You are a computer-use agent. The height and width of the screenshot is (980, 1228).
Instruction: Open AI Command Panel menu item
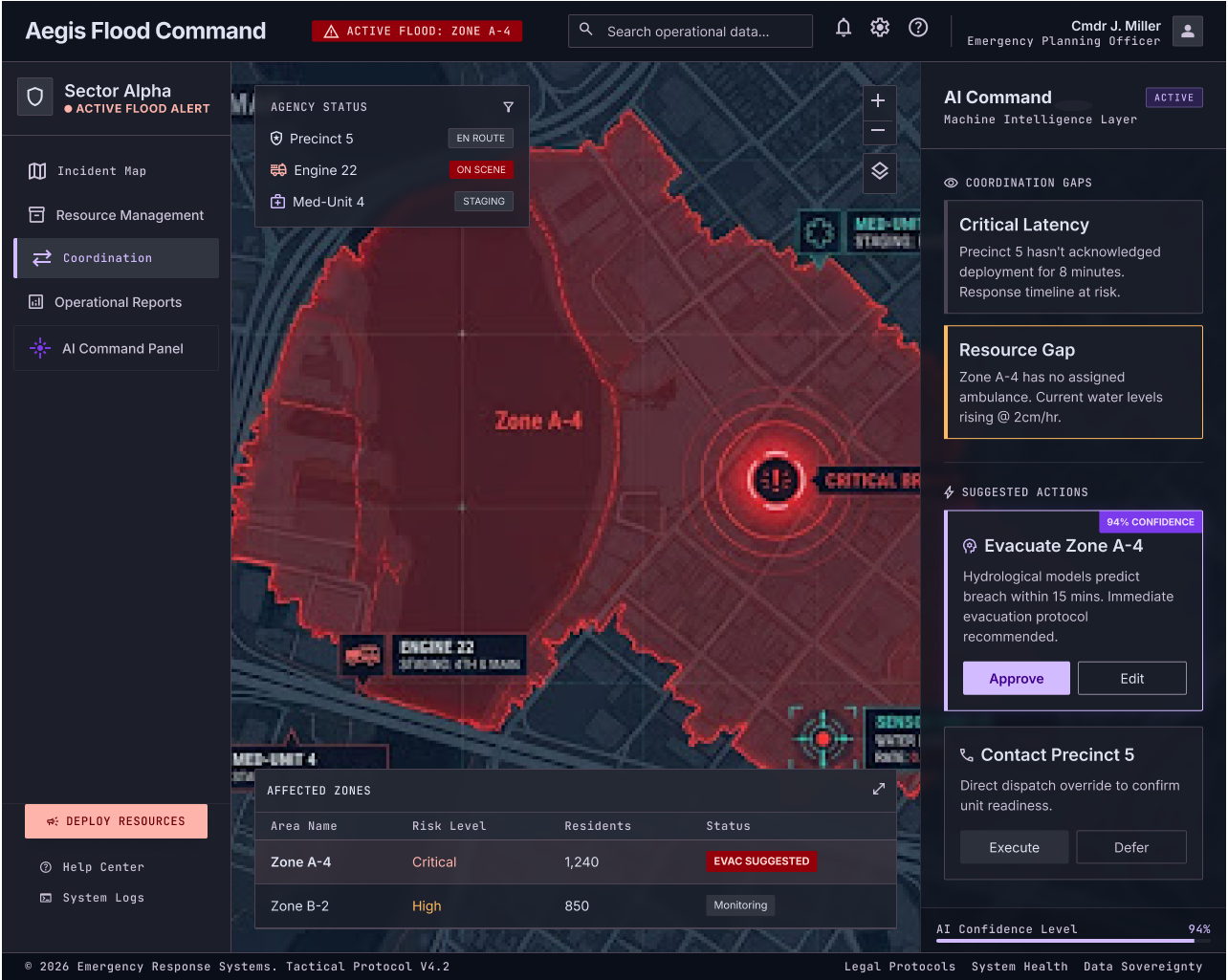click(117, 348)
